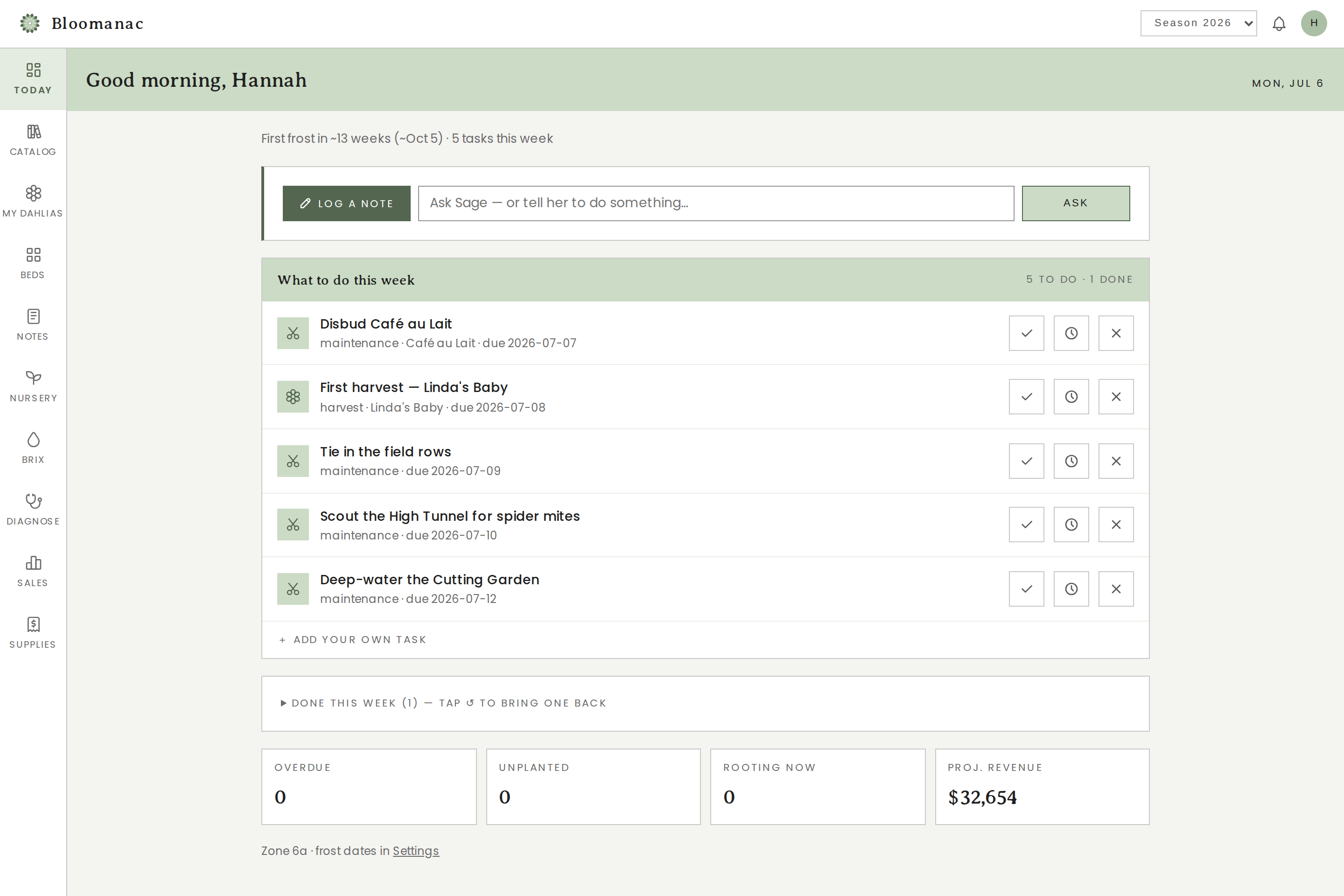Screen dimensions: 1344x896
Task: Click the Bloomanac logo
Action: click(x=81, y=23)
